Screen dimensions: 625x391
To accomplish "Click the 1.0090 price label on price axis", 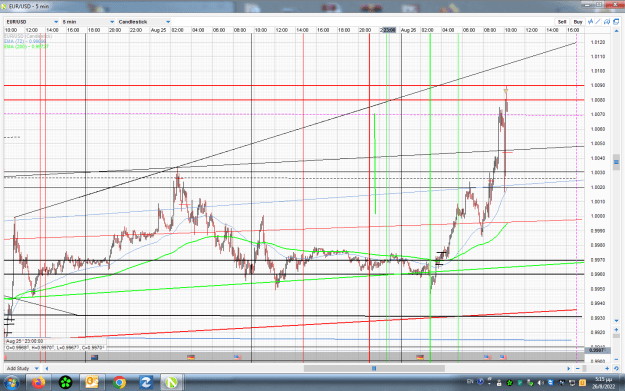I will 598,85.
